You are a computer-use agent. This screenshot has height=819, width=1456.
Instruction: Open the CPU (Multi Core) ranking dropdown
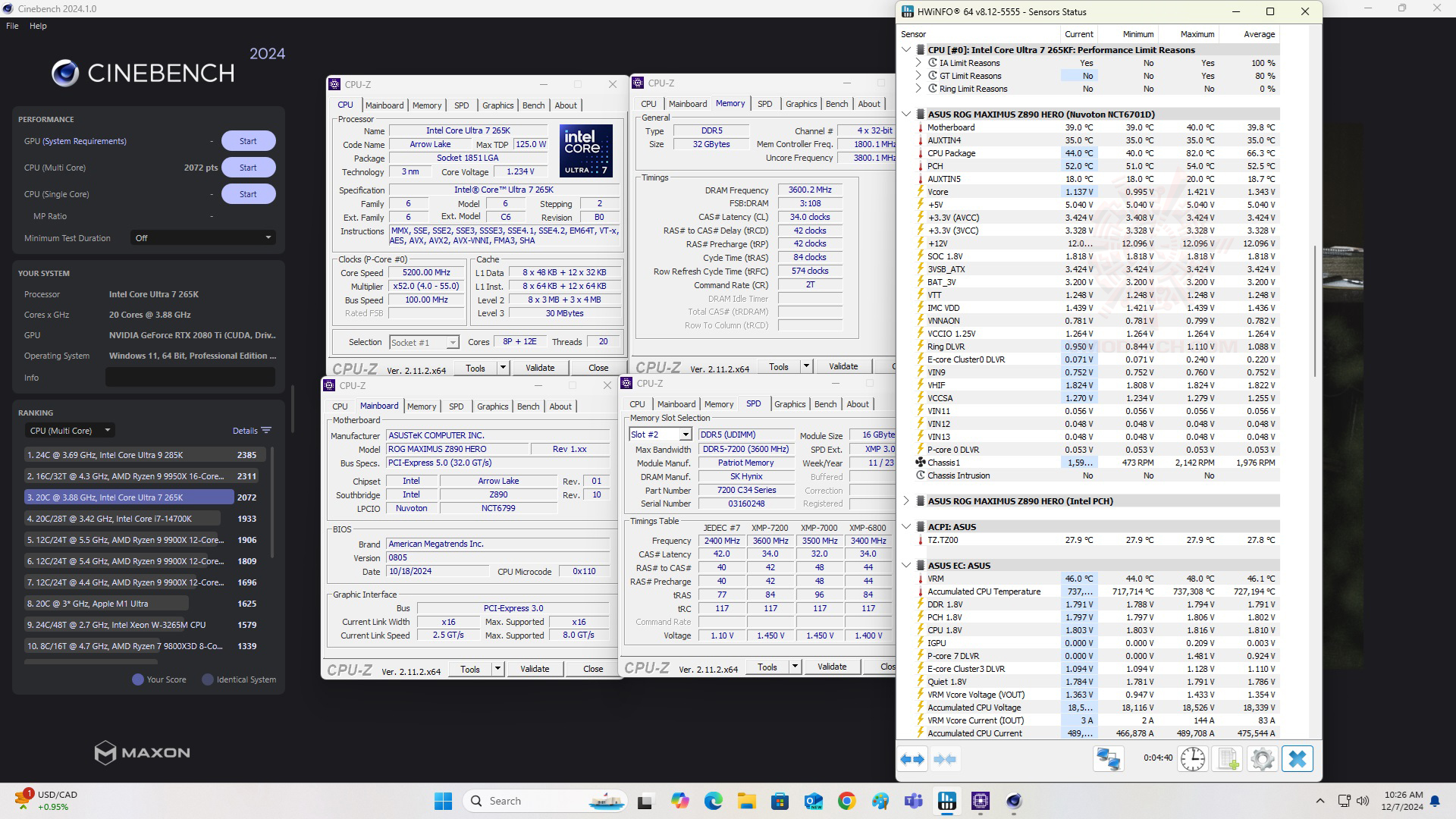(70, 431)
